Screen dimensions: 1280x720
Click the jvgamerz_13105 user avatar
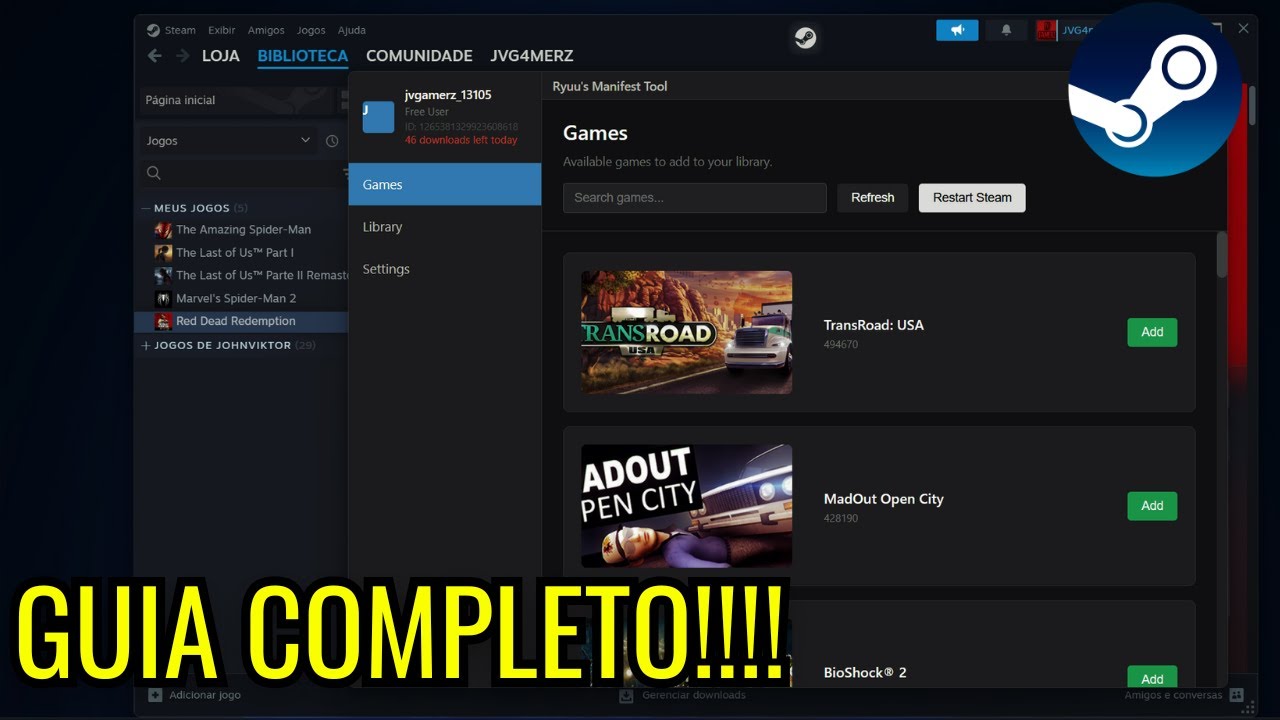coord(378,117)
